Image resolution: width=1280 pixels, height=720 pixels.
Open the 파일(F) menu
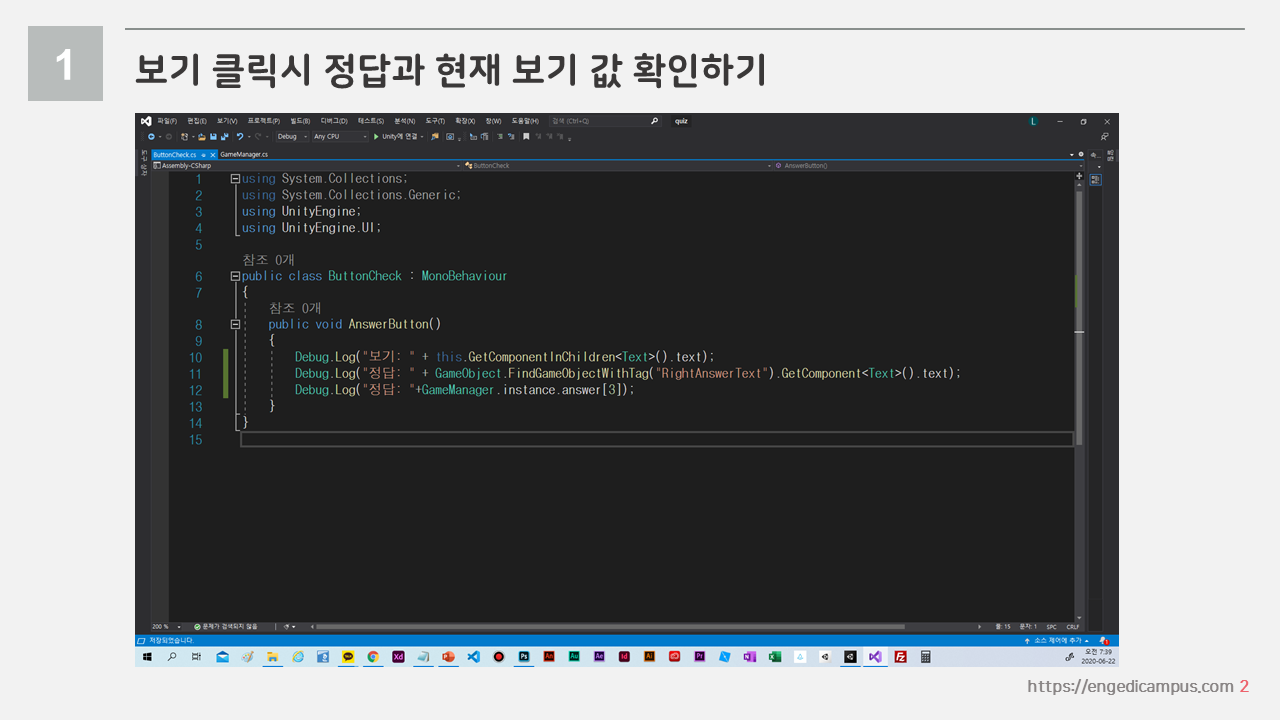coord(167,121)
